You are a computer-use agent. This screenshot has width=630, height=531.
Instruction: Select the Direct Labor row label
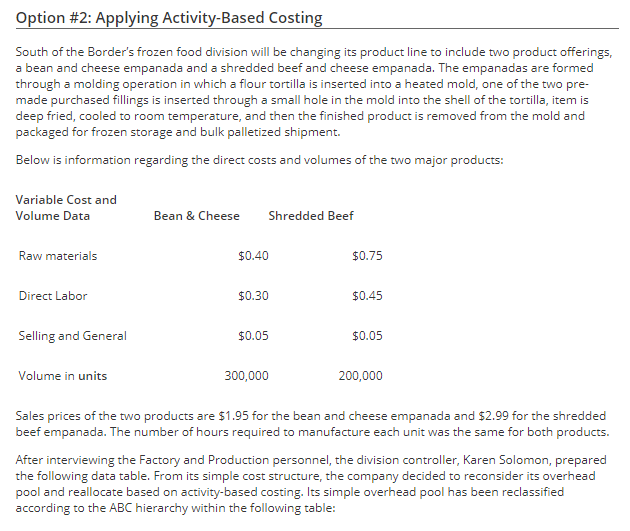(x=53, y=296)
